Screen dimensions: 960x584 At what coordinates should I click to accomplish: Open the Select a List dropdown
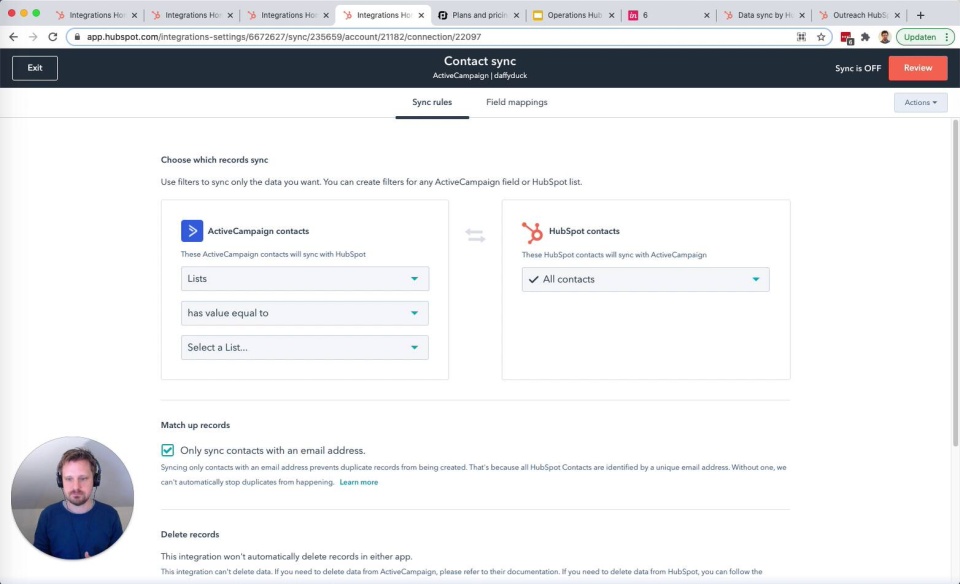tap(304, 347)
